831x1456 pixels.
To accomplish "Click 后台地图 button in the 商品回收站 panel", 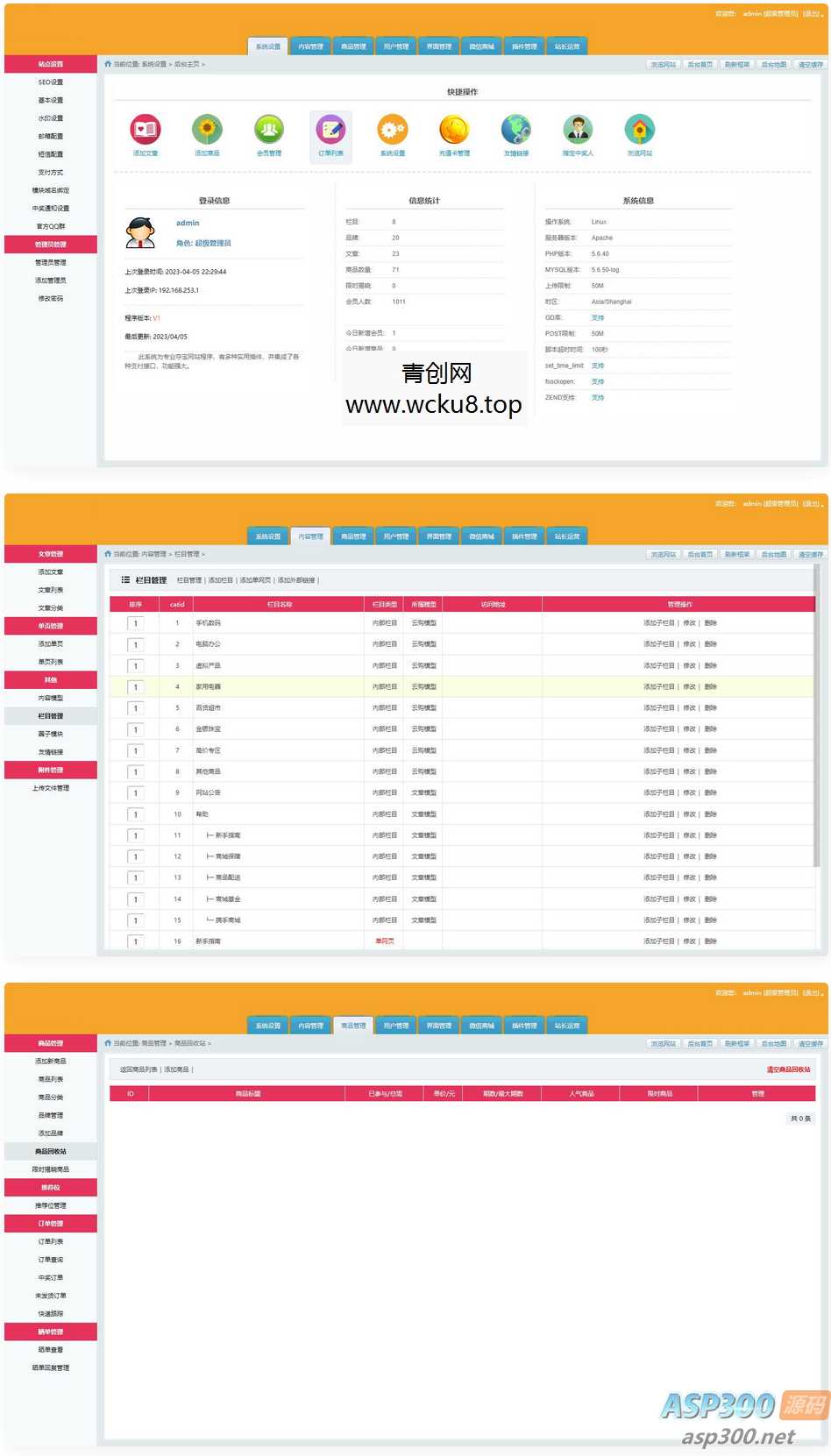I will (773, 1043).
